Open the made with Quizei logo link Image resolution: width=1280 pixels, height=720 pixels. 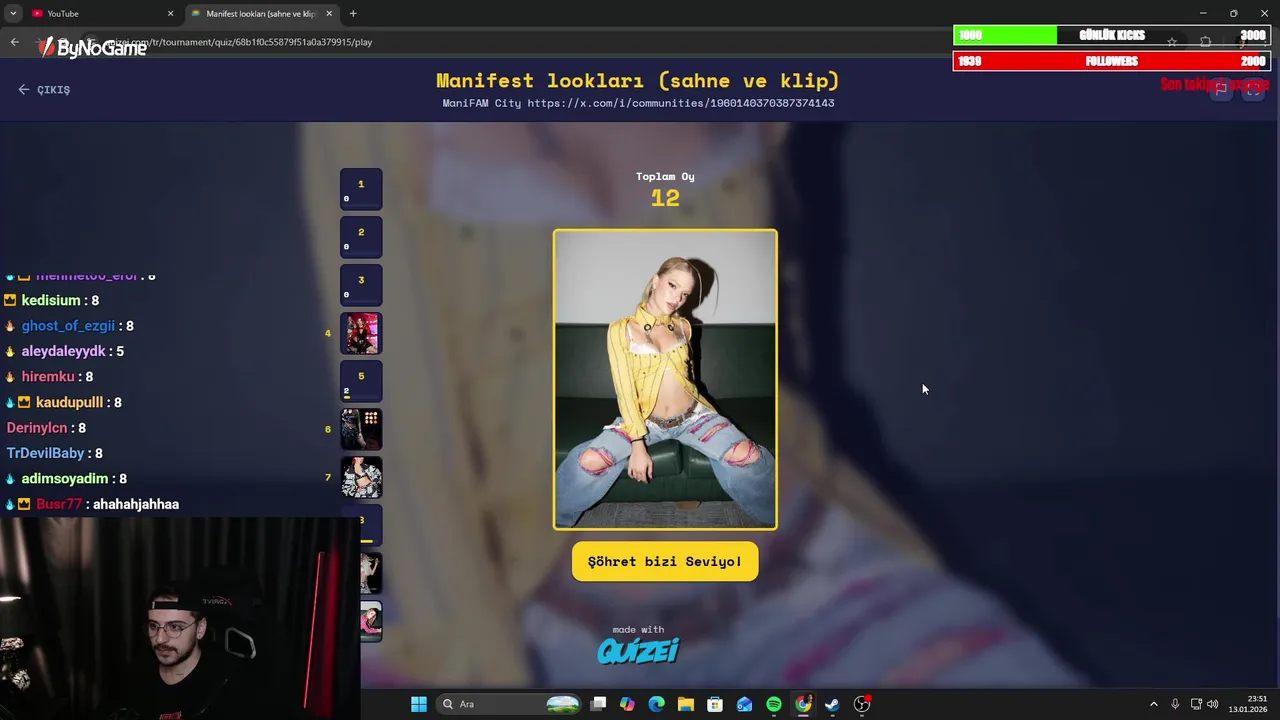click(638, 645)
